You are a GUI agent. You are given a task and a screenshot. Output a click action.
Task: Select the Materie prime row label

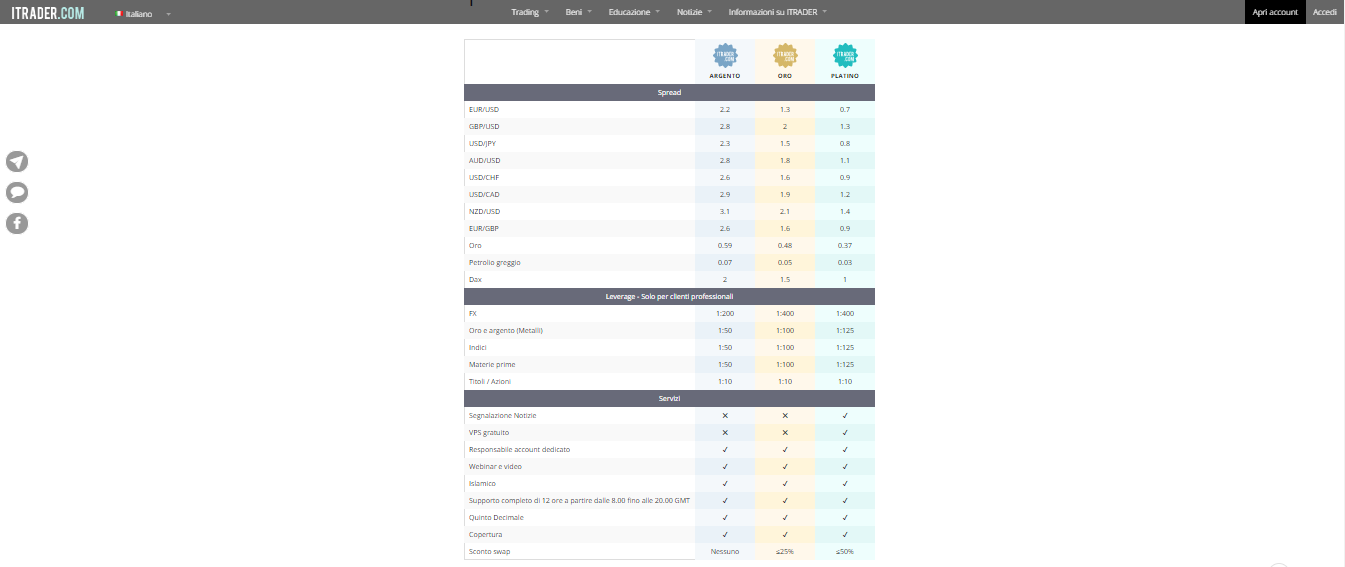click(x=492, y=364)
